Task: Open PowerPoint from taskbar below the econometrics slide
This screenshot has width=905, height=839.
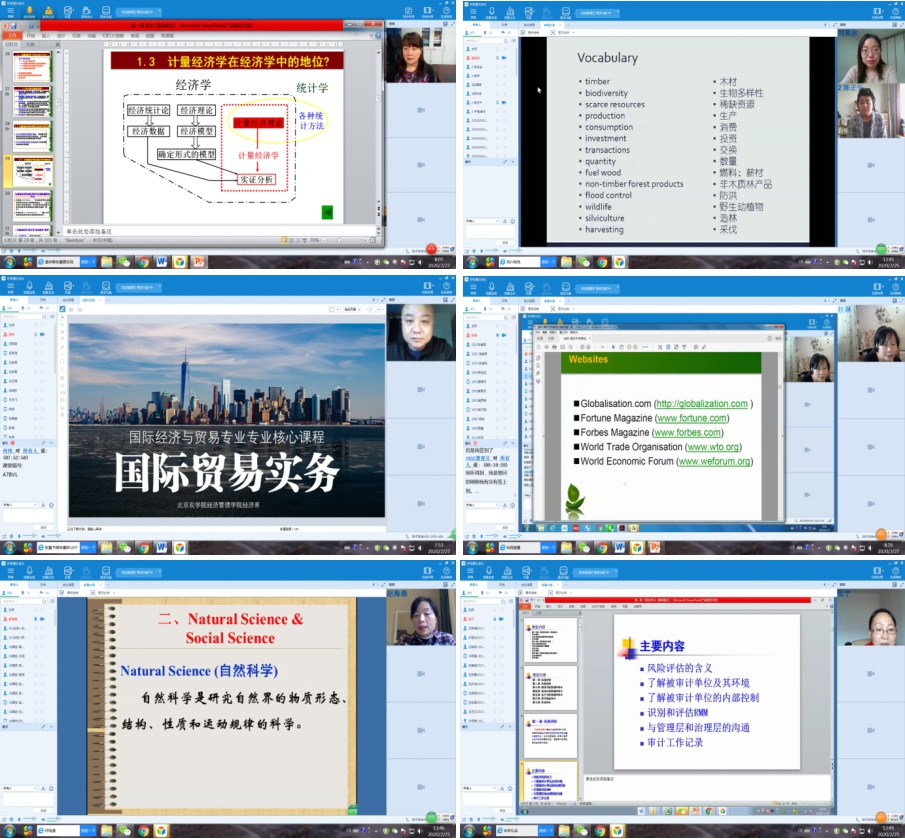Action: [199, 262]
